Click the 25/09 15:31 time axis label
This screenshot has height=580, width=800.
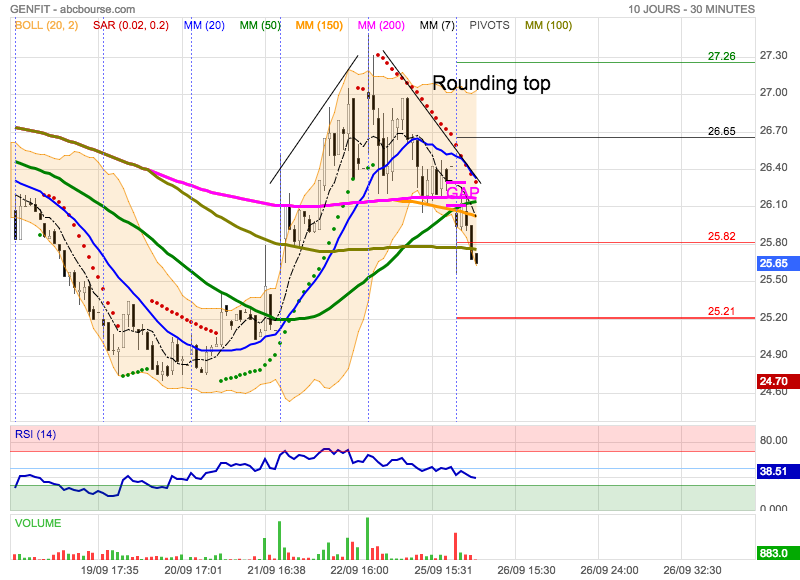click(x=443, y=570)
